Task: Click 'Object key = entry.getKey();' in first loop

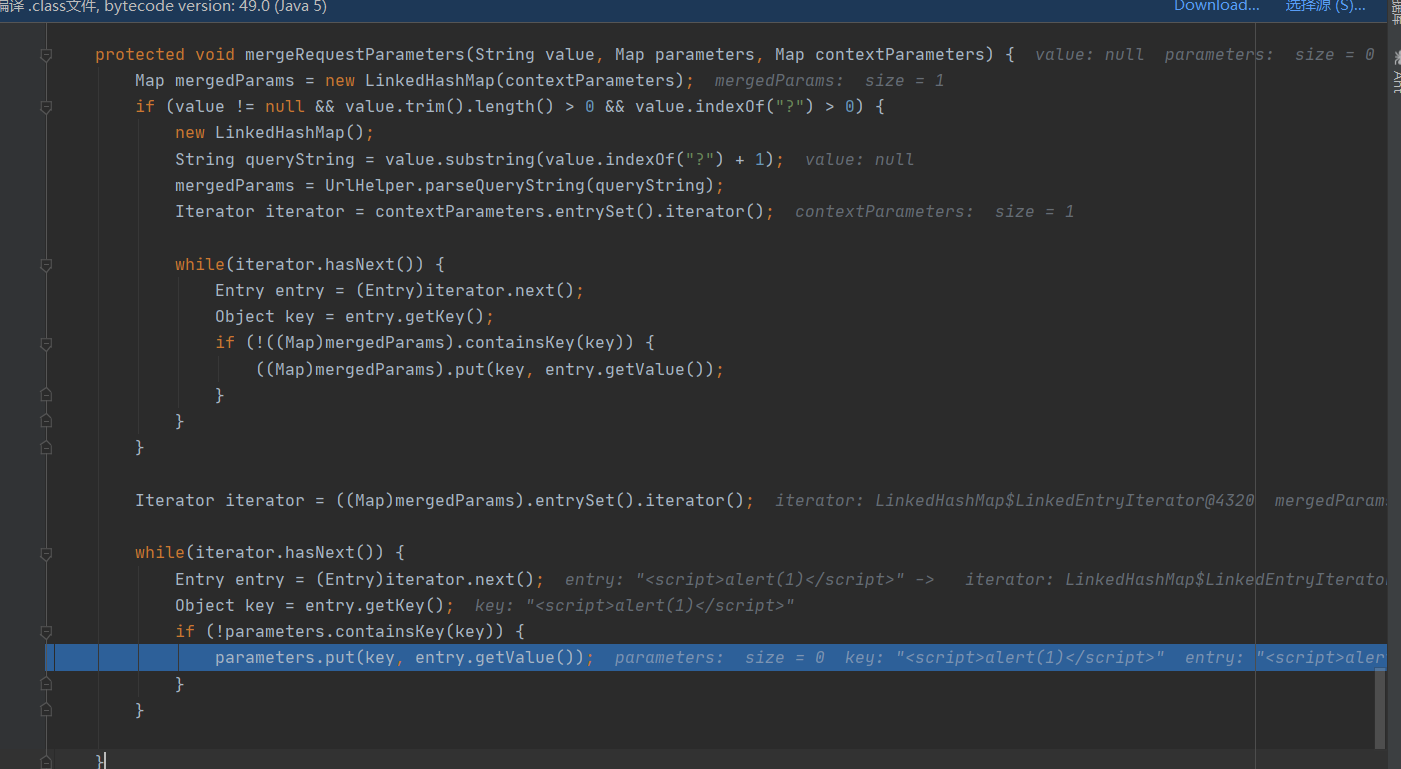Action: (355, 317)
